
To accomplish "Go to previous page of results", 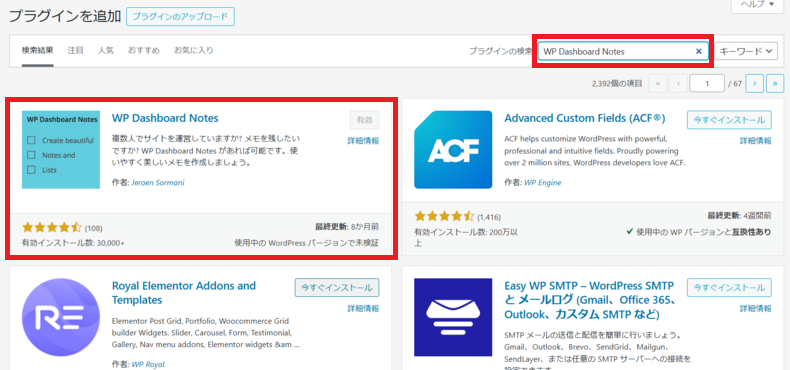I will [679, 84].
